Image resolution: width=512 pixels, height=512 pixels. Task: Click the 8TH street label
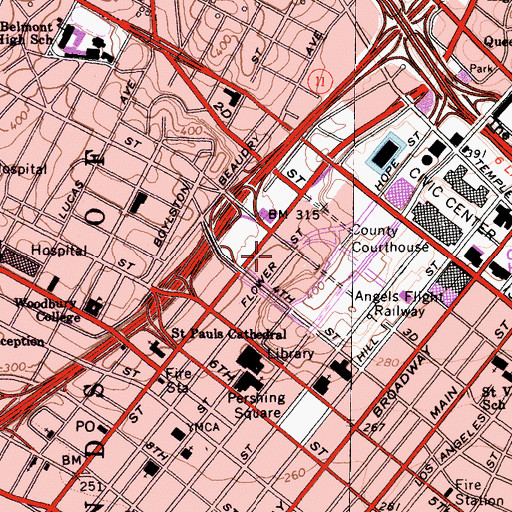156,451
